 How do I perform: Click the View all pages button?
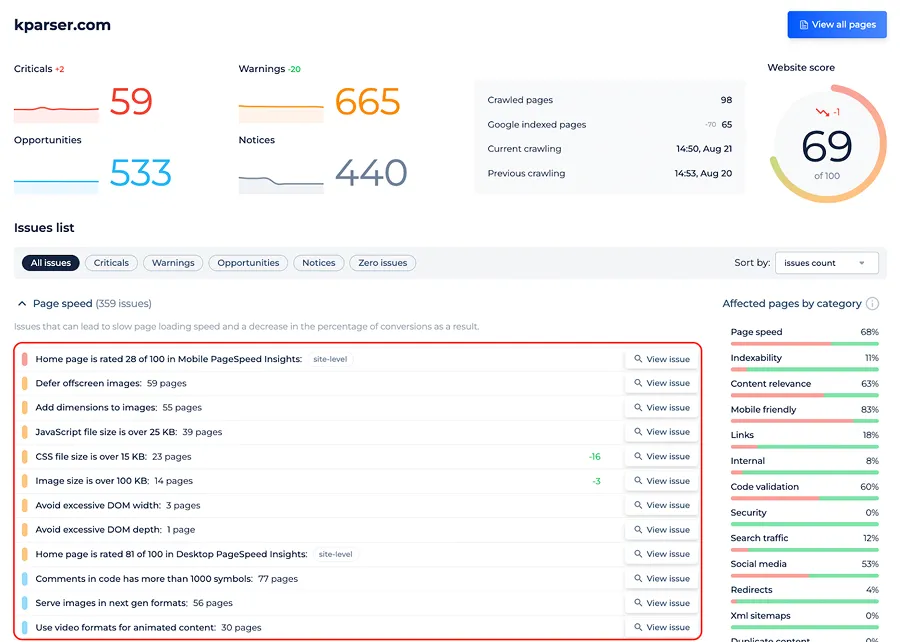(x=836, y=25)
